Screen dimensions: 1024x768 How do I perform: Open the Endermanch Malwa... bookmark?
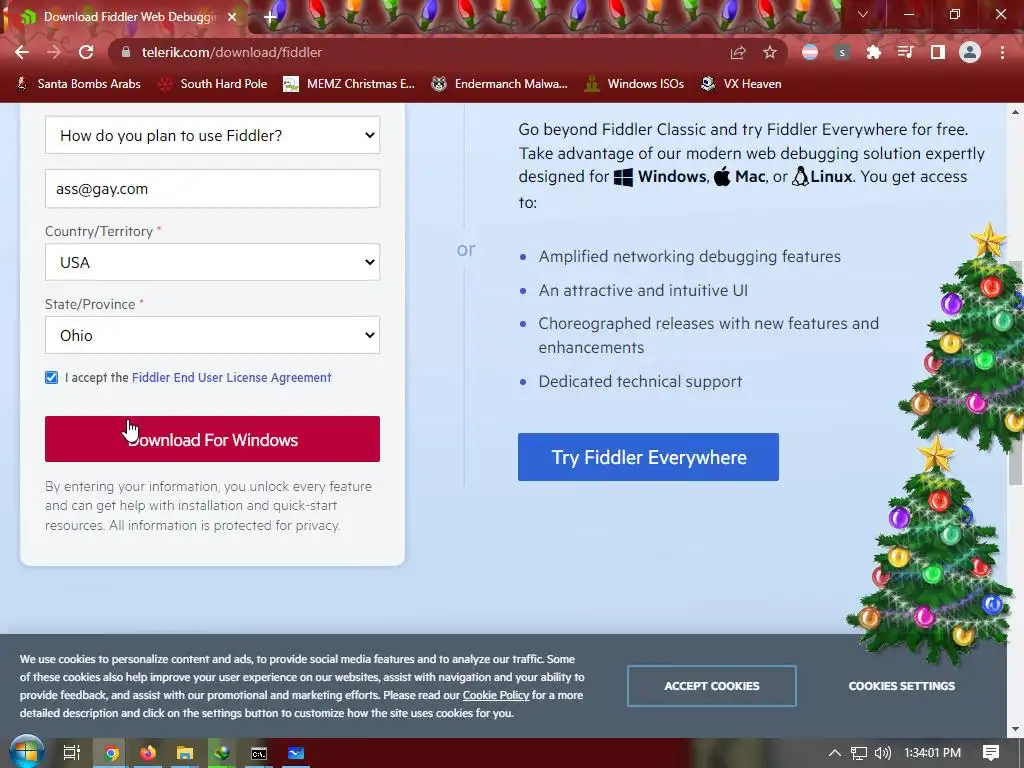[500, 84]
